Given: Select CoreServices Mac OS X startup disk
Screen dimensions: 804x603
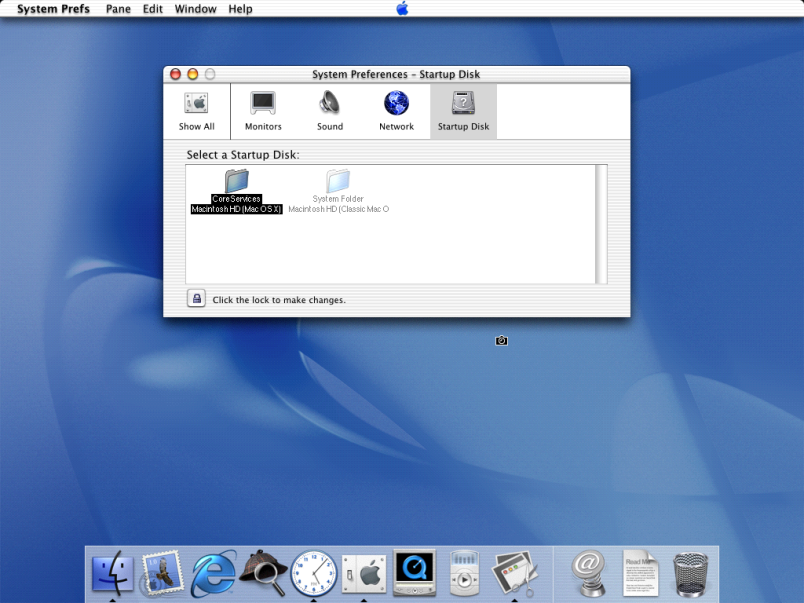Looking at the screenshot, I should click(237, 190).
